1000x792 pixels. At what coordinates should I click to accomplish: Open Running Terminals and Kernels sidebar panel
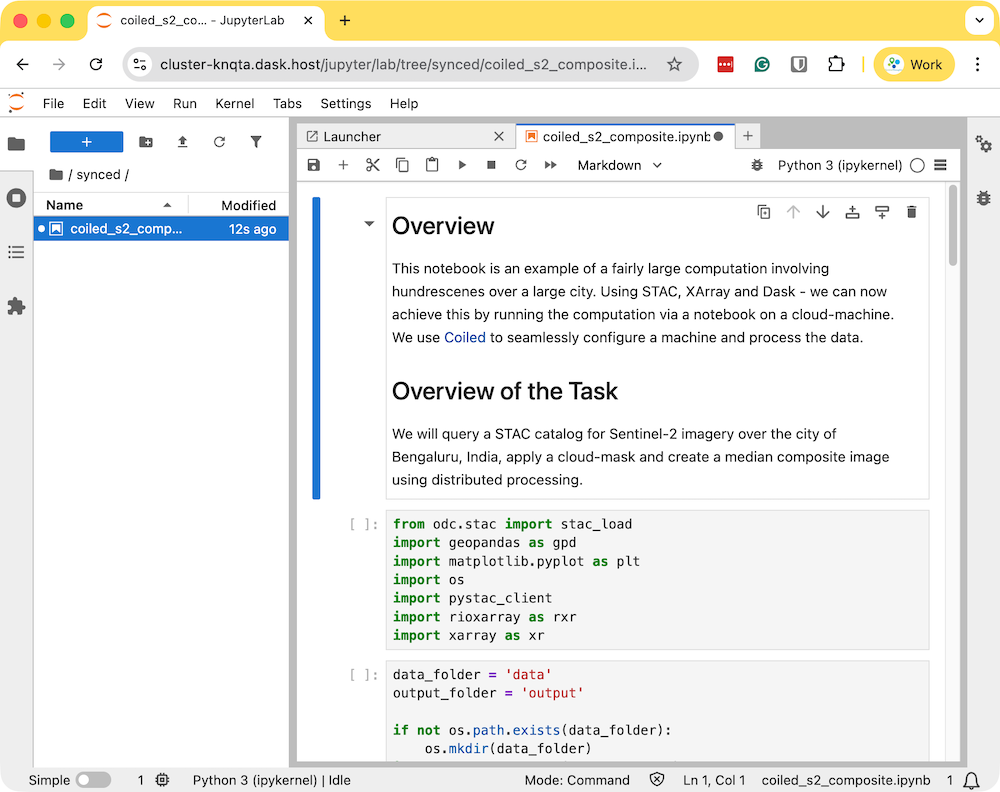(16, 198)
